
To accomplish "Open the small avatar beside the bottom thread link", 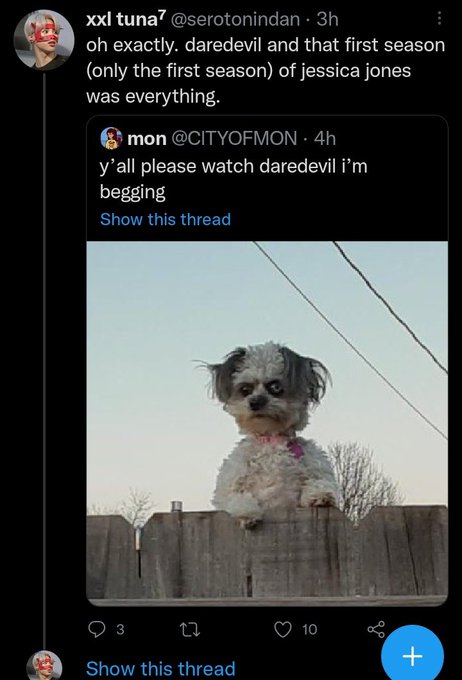I will pos(45,666).
